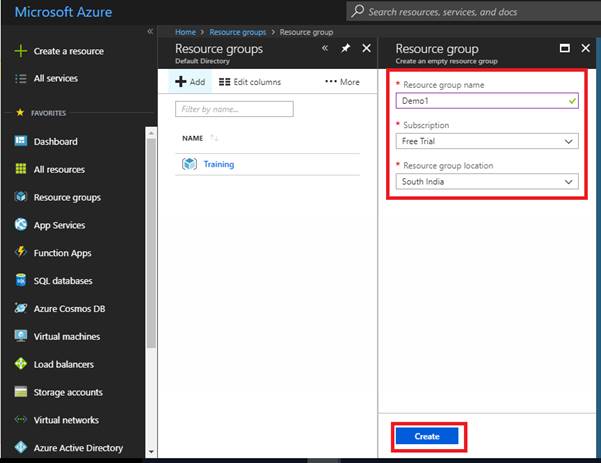Sort by NAME column arrows

(x=214, y=138)
